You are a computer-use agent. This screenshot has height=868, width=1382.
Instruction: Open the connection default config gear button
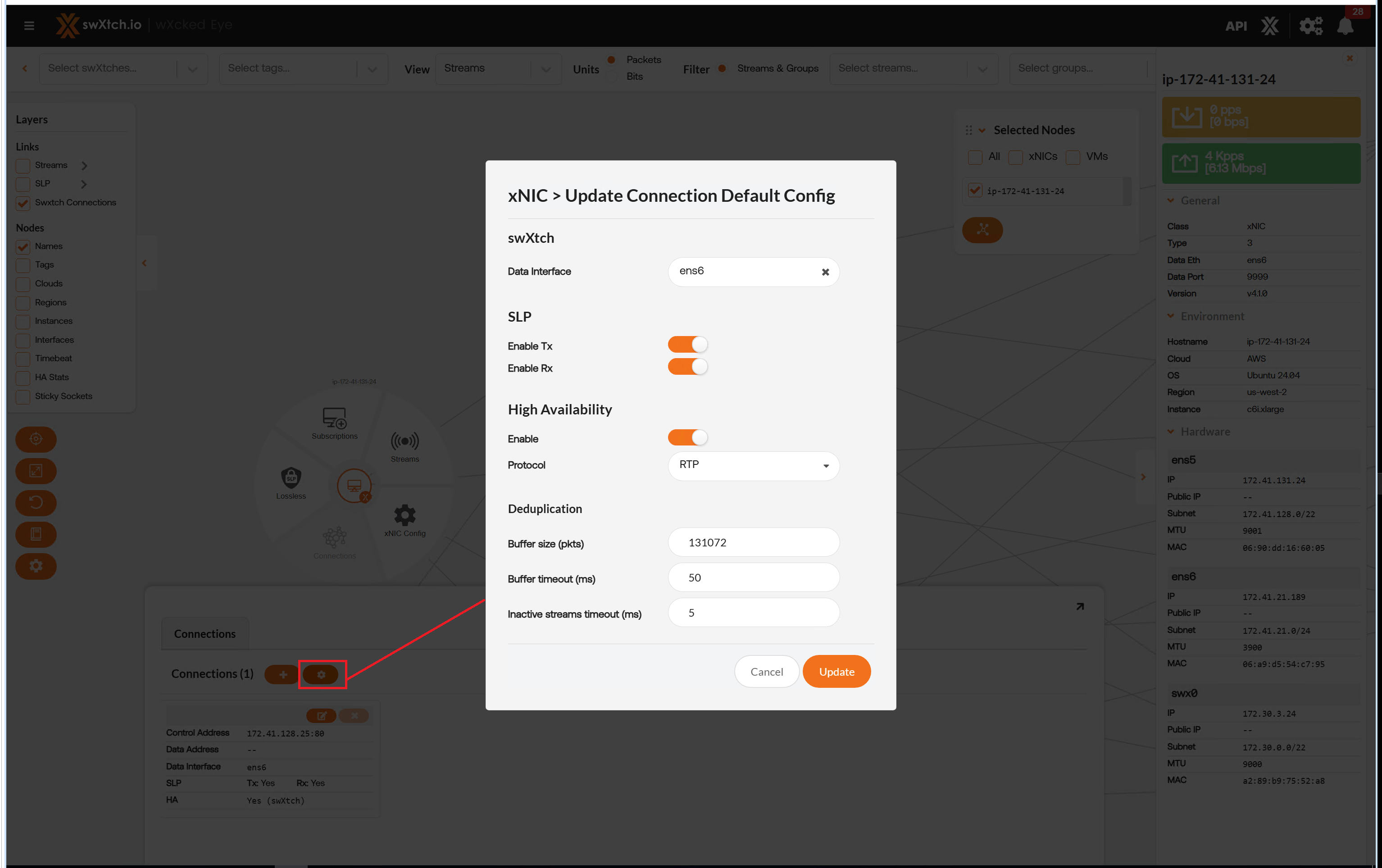pos(321,675)
